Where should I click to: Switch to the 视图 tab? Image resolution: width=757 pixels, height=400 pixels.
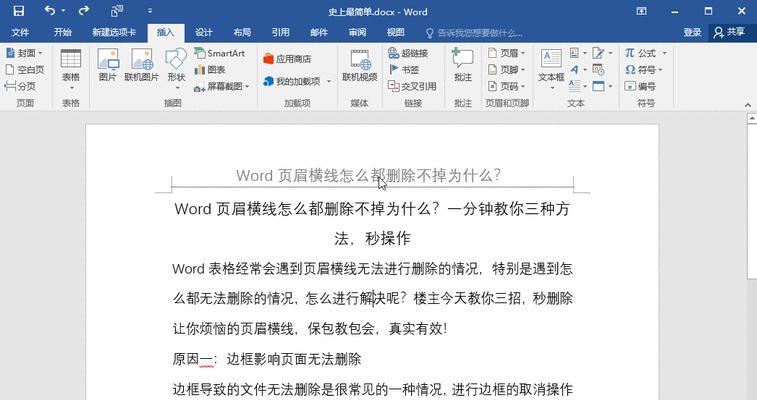[x=395, y=32]
